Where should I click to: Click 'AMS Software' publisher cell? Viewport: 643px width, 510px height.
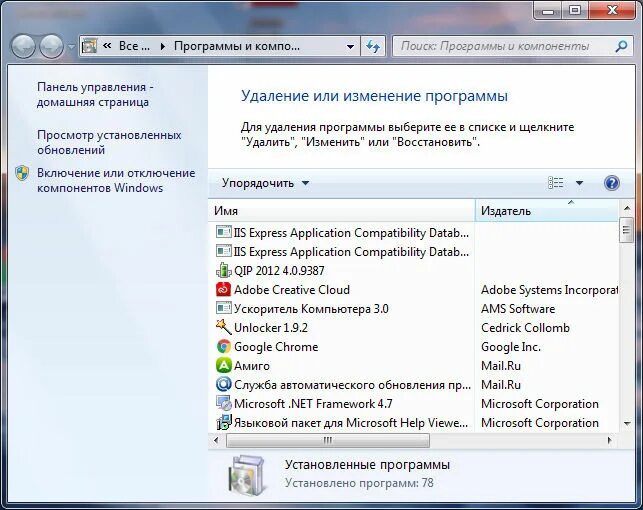(x=518, y=309)
